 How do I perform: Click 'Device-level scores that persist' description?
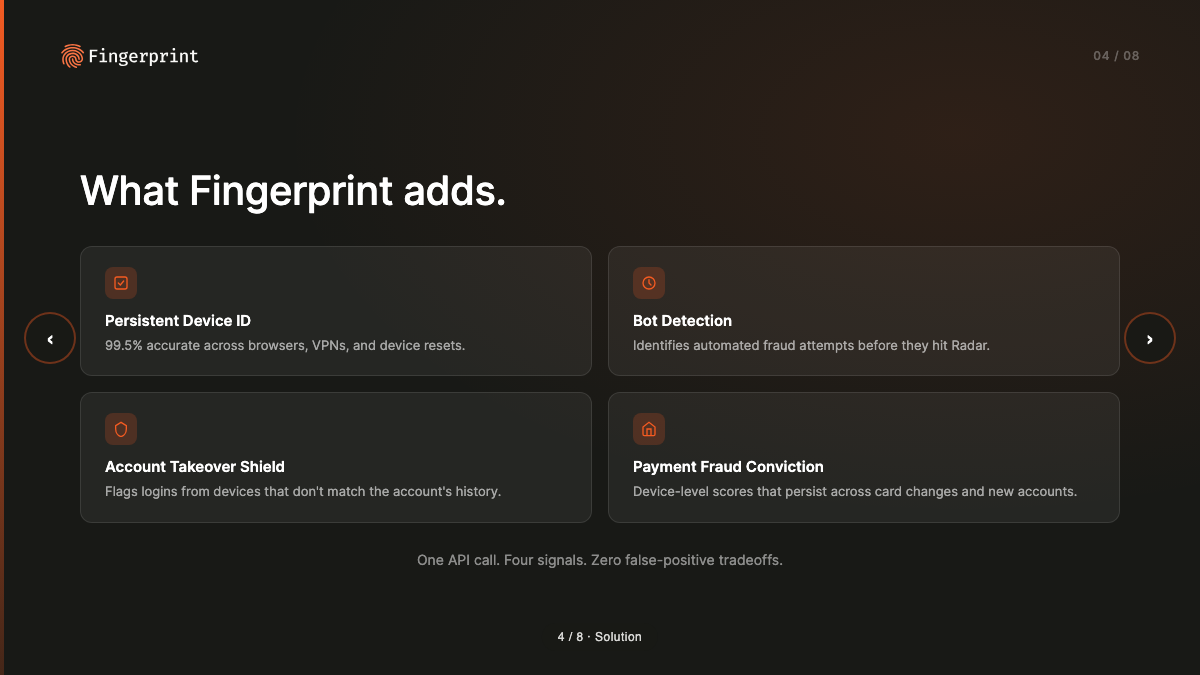point(855,491)
